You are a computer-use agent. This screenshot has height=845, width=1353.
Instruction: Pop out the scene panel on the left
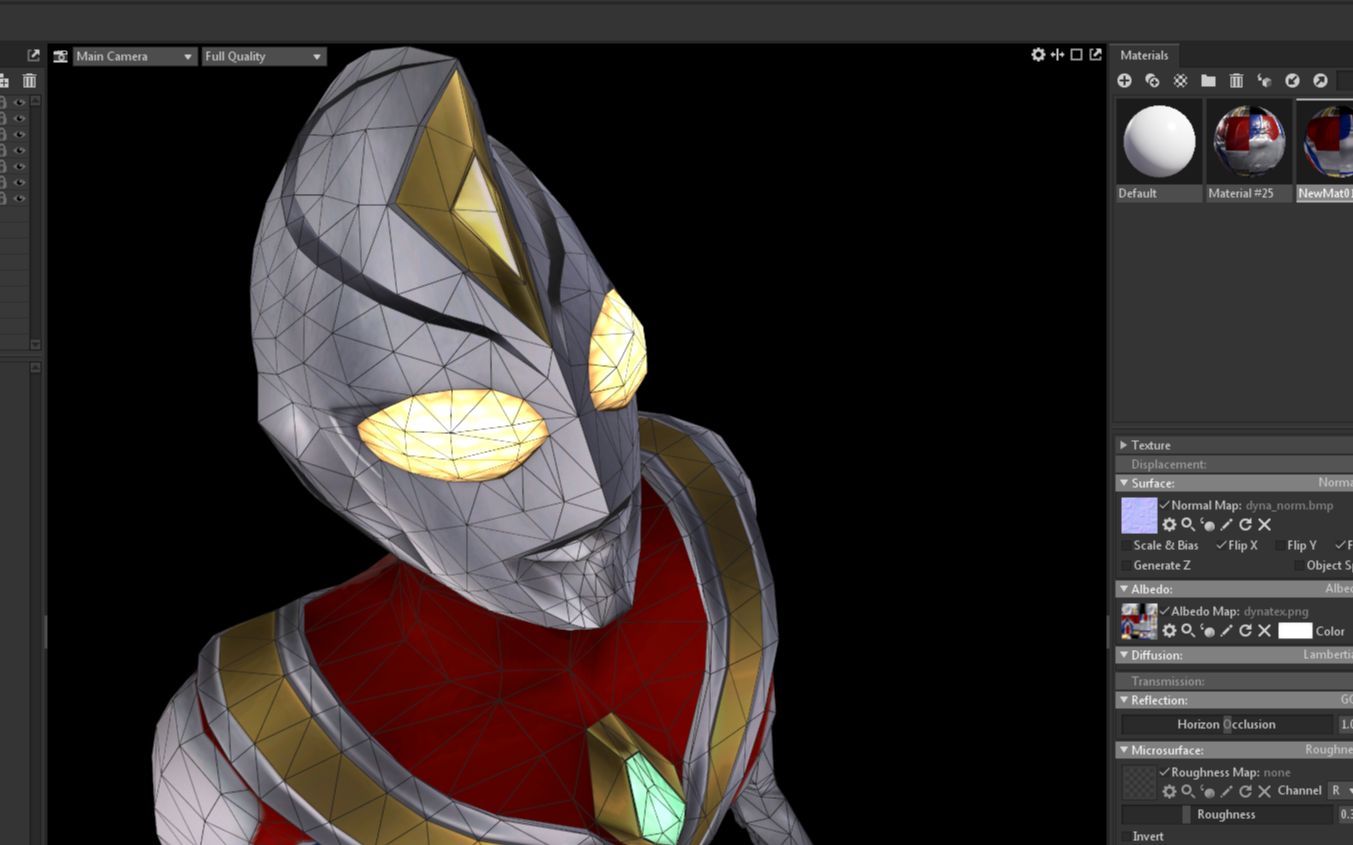(33, 56)
